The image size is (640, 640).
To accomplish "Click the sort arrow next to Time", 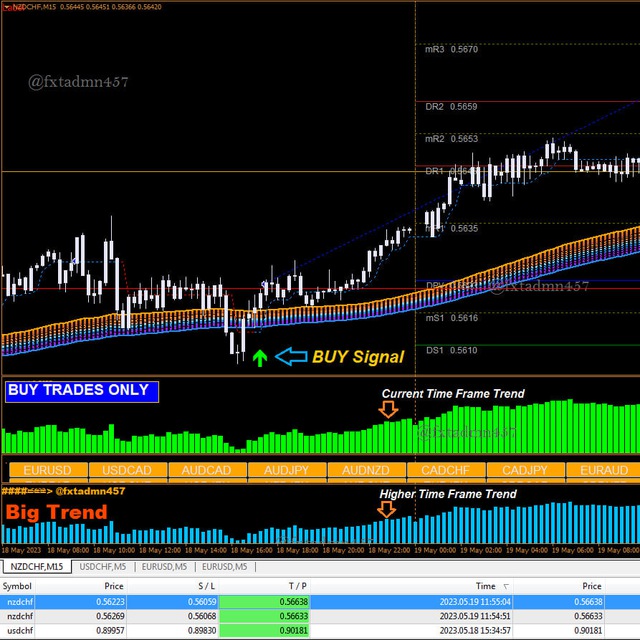I will coord(506,587).
